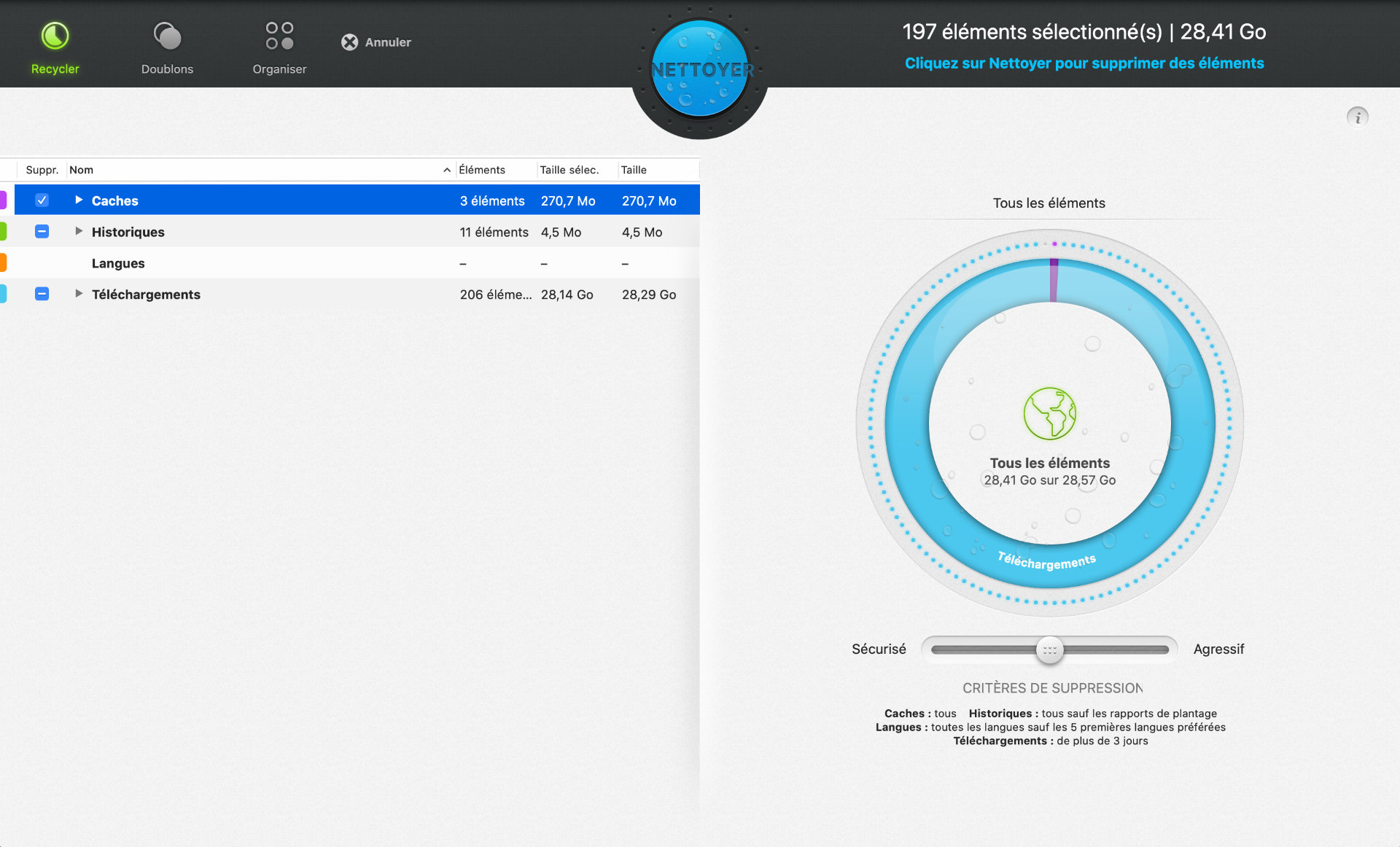This screenshot has width=1400, height=847.
Task: Click the '28,29 Go' size value
Action: 649,295
